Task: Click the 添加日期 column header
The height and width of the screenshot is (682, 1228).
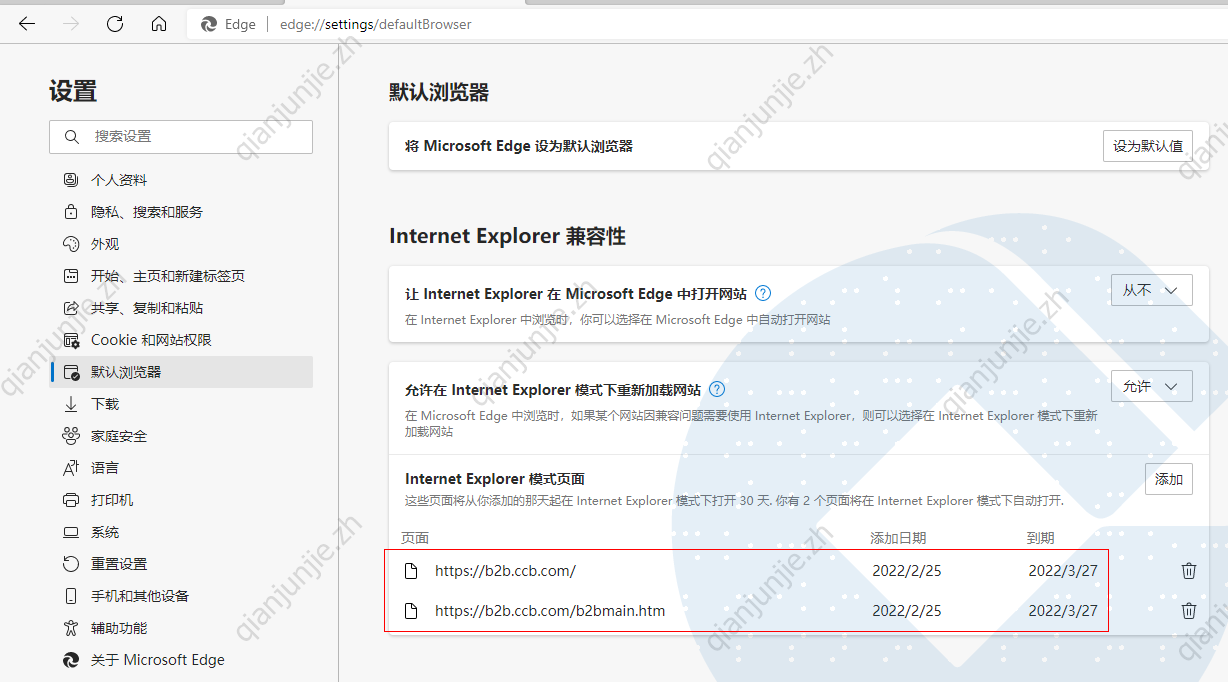Action: click(x=898, y=538)
